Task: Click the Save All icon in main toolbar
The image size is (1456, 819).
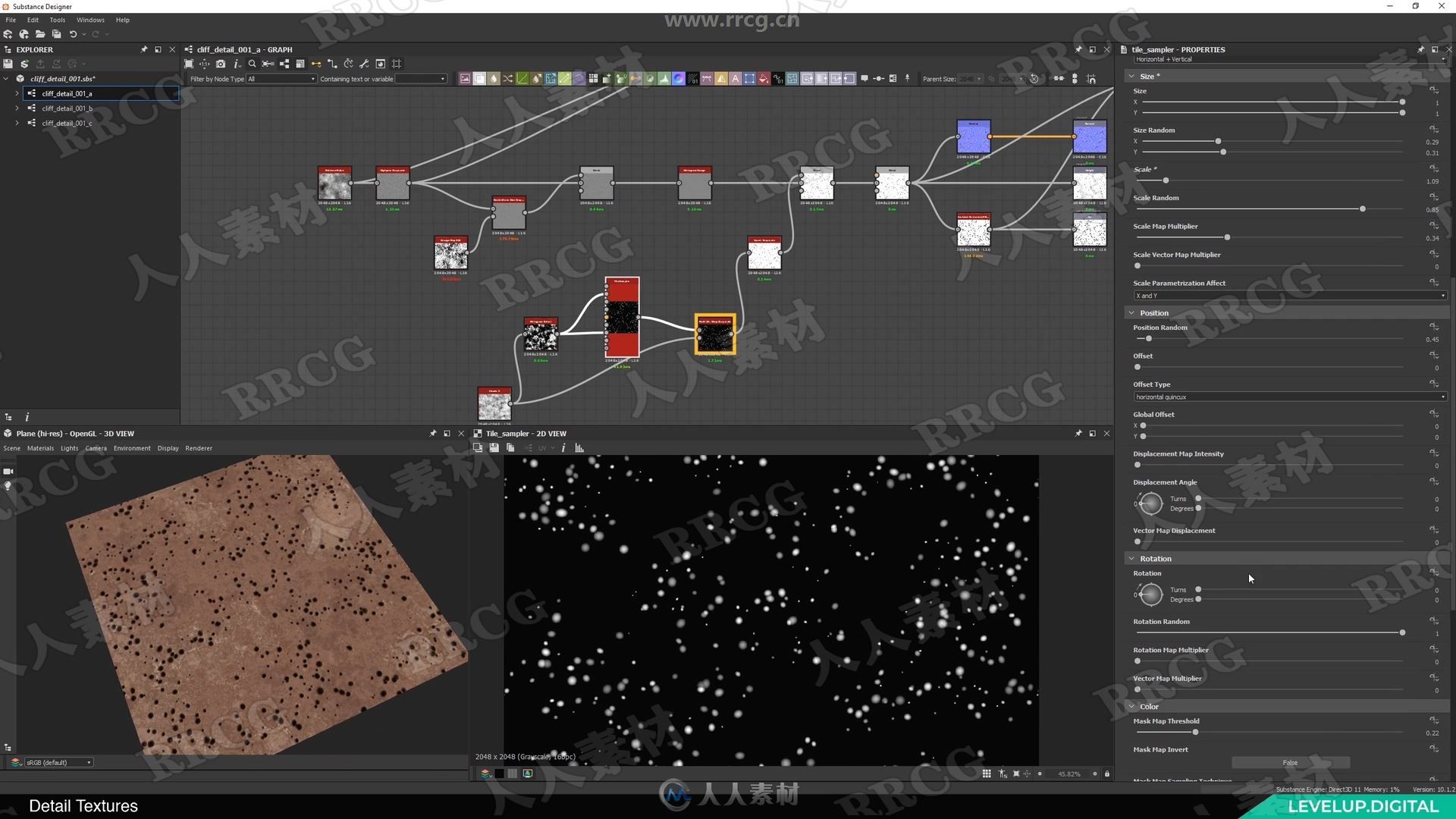Action: tap(56, 34)
